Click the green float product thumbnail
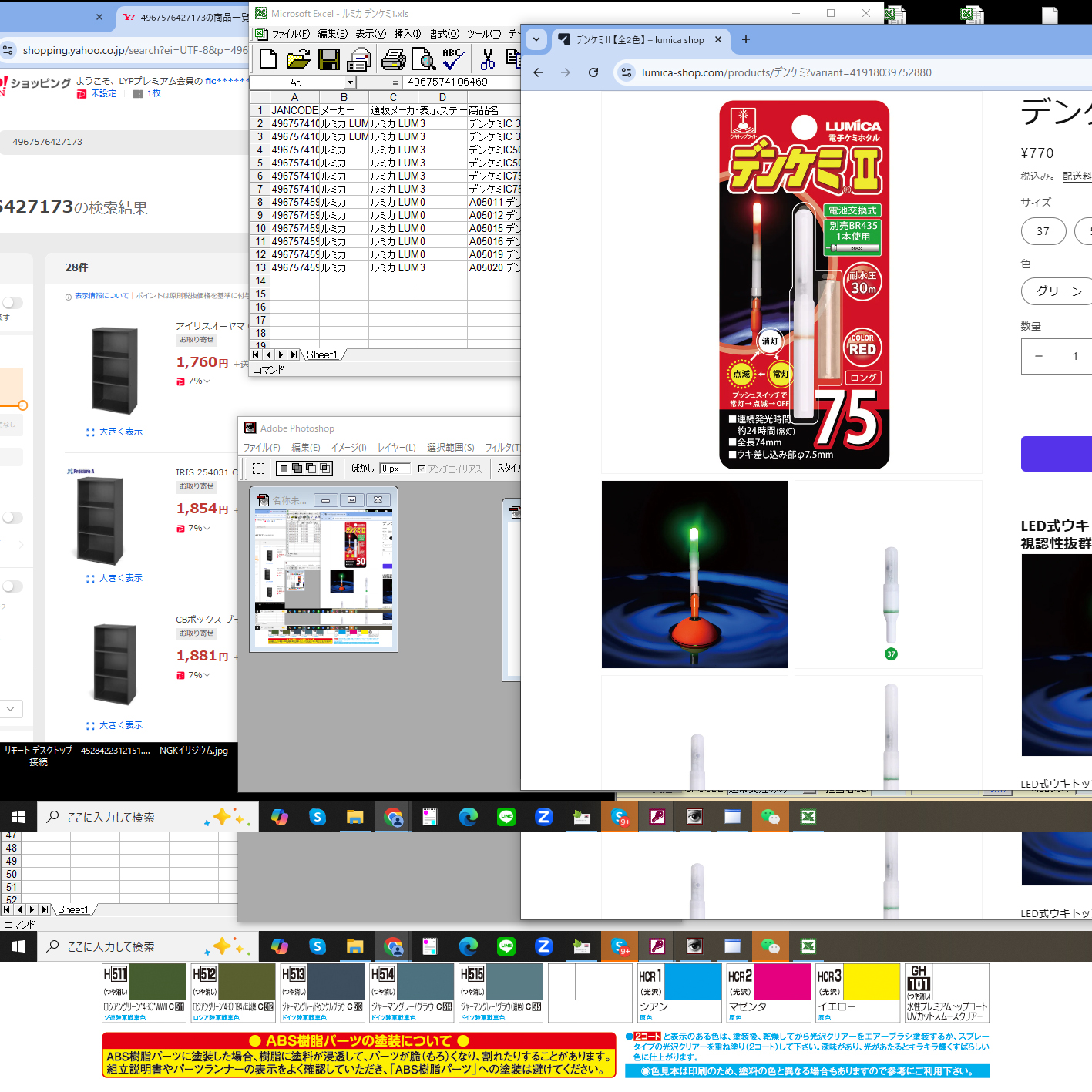The width and height of the screenshot is (1092, 1092). (x=694, y=574)
